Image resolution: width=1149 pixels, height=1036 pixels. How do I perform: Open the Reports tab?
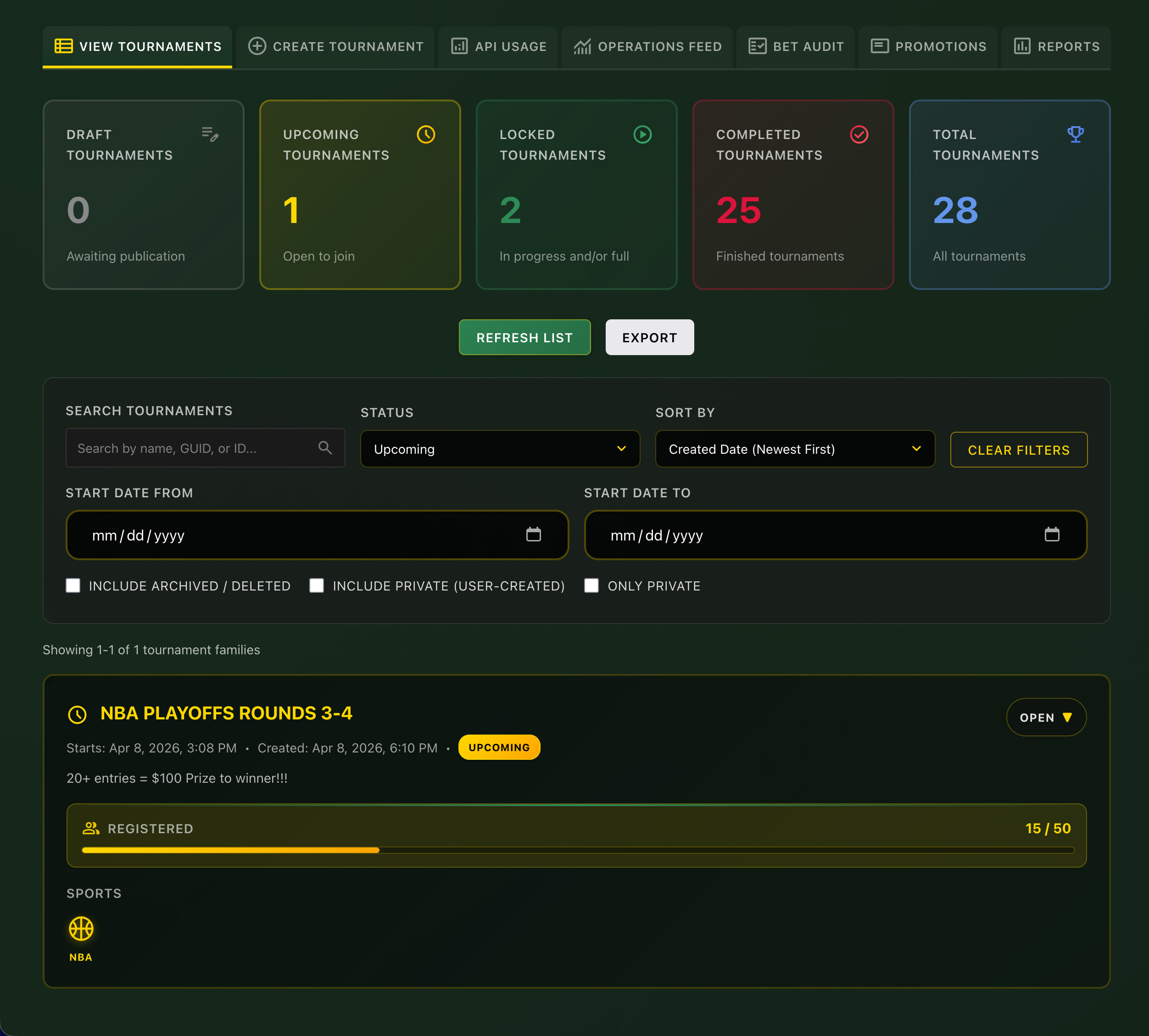[x=1056, y=47]
